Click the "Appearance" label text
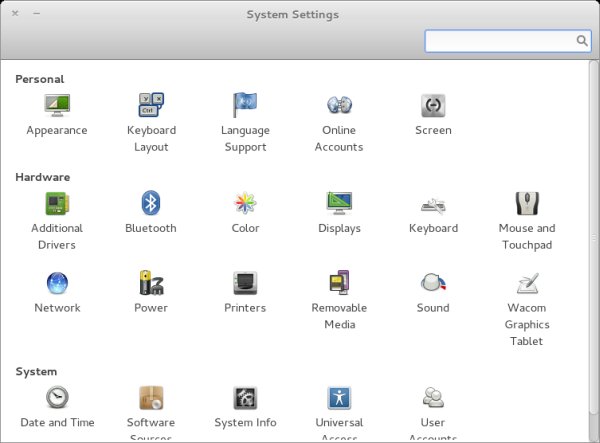Screen dimensions: 600x443 point(57,130)
